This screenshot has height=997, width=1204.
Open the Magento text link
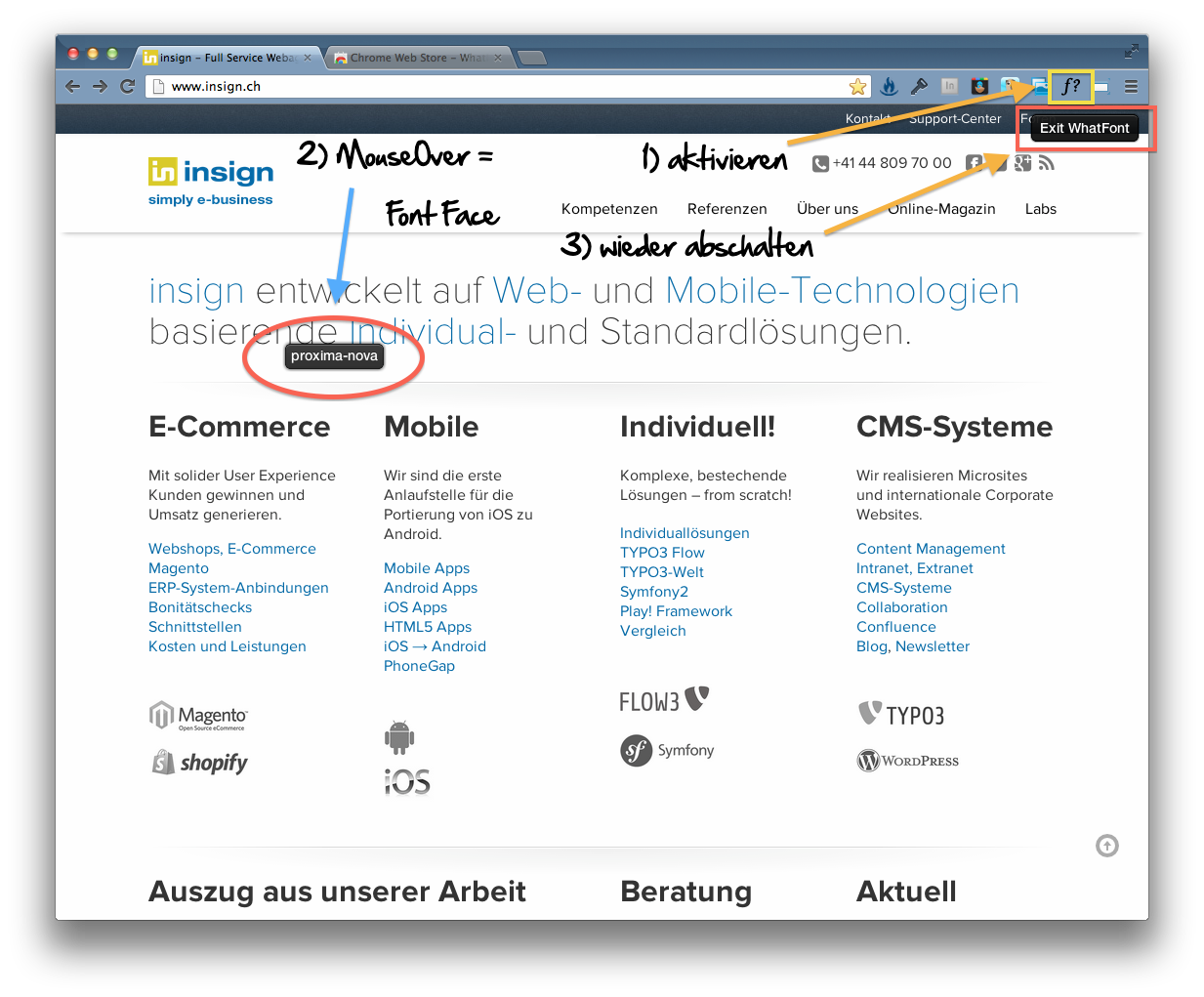click(x=179, y=568)
